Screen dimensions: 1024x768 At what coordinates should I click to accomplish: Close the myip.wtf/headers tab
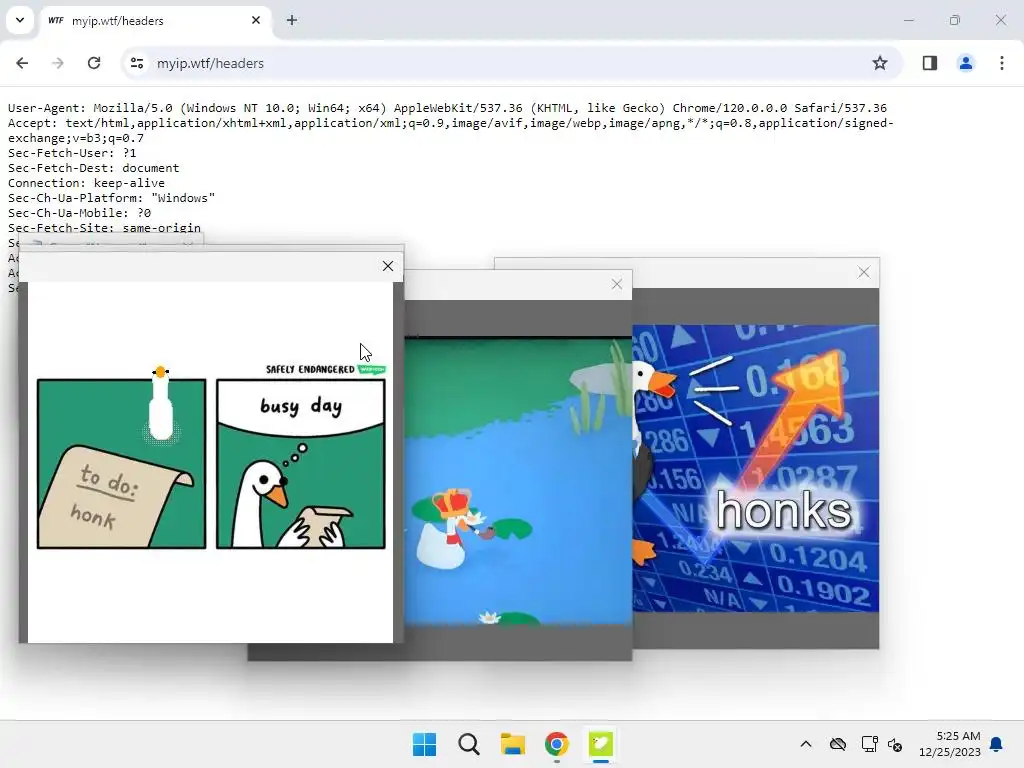pyautogui.click(x=256, y=20)
